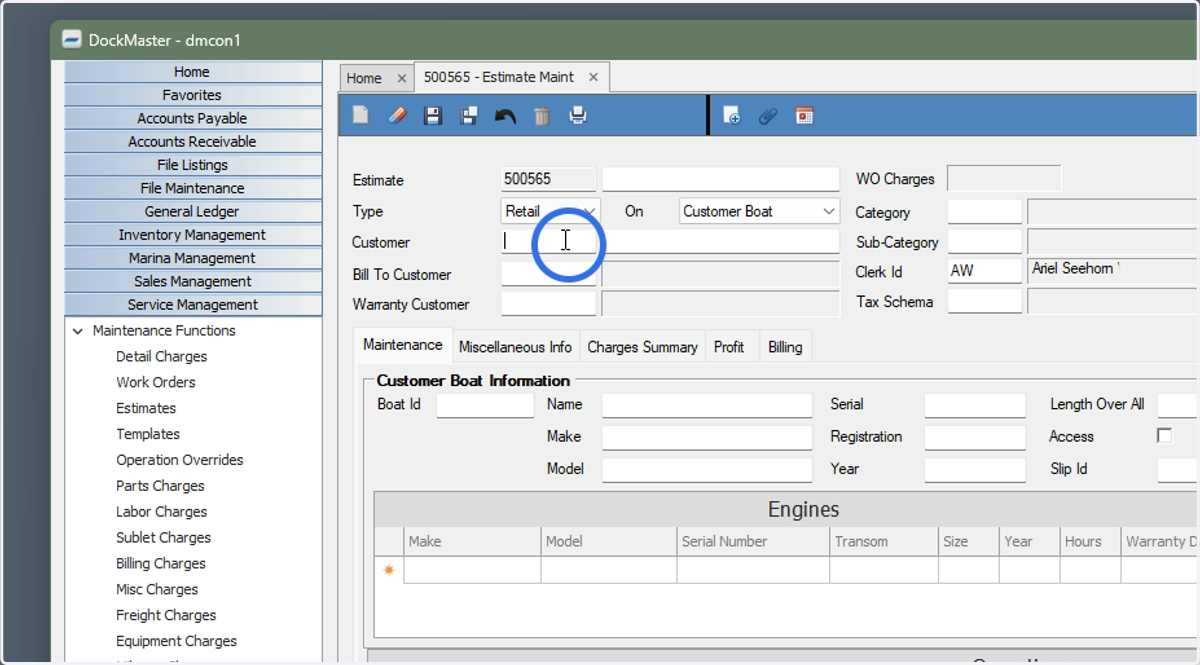Image resolution: width=1200 pixels, height=665 pixels.
Task: Click the paperclip Attachments icon
Action: [x=768, y=116]
